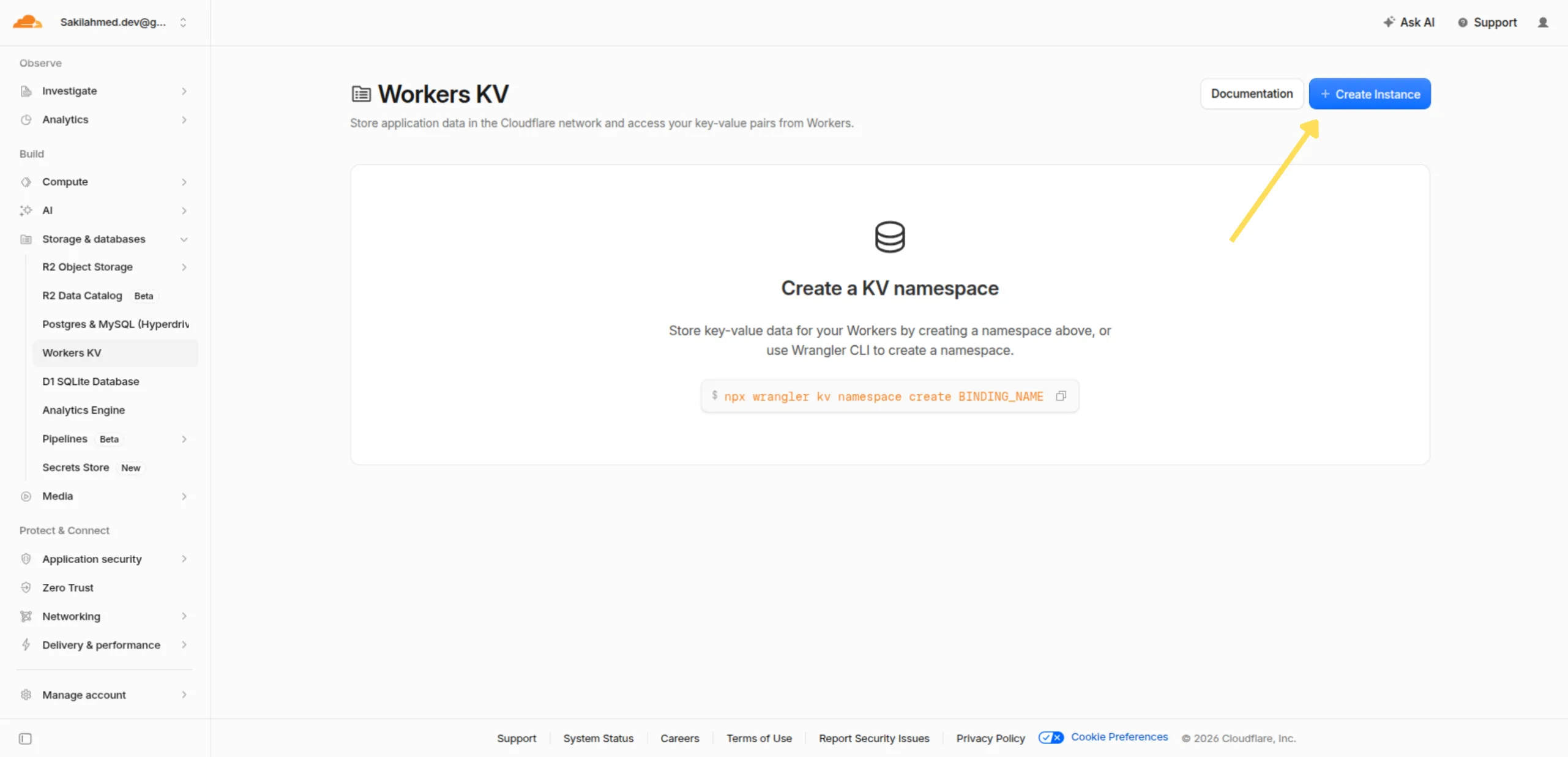Screen dimensions: 1568x757
Task: Click the plus icon in Create Instance
Action: (1325, 94)
